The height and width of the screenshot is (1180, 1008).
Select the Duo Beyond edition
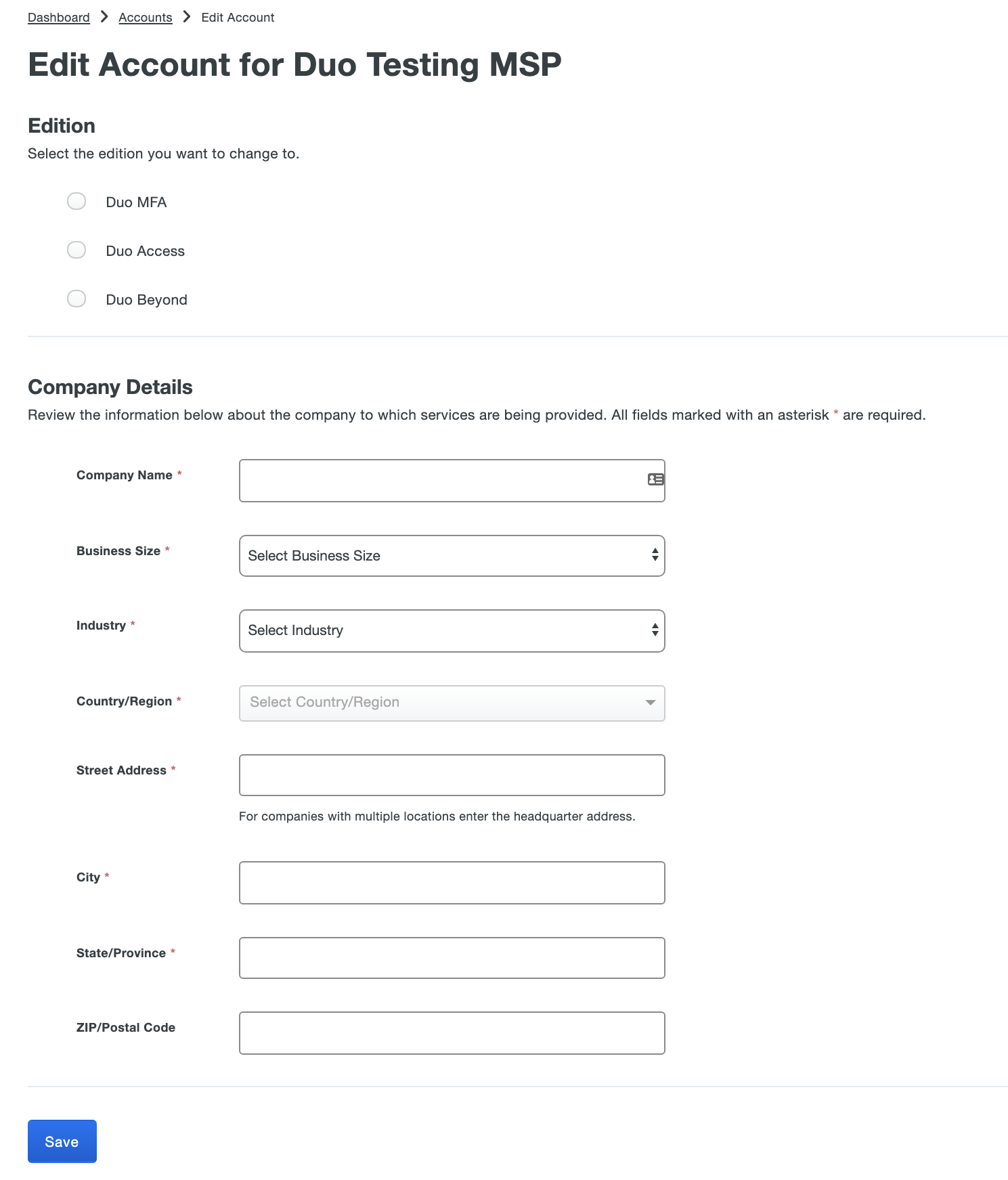76,299
